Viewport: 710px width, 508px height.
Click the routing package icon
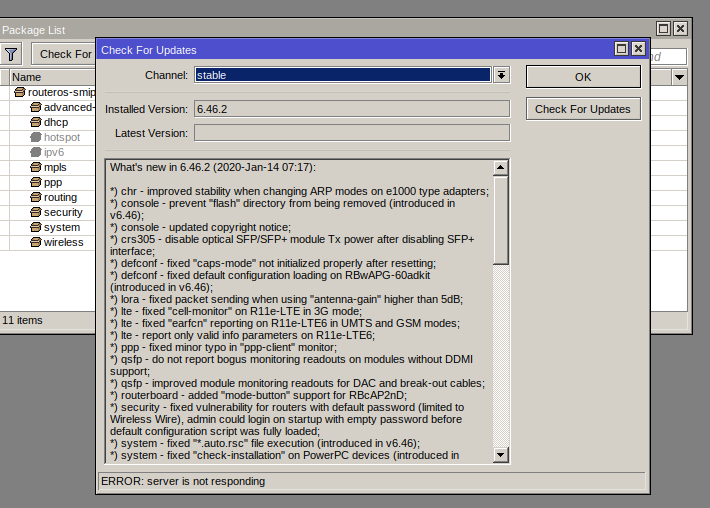click(36, 197)
